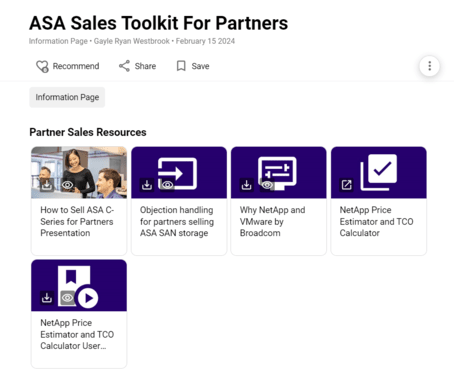
Task: Download the Objection handling document
Action: (x=147, y=185)
